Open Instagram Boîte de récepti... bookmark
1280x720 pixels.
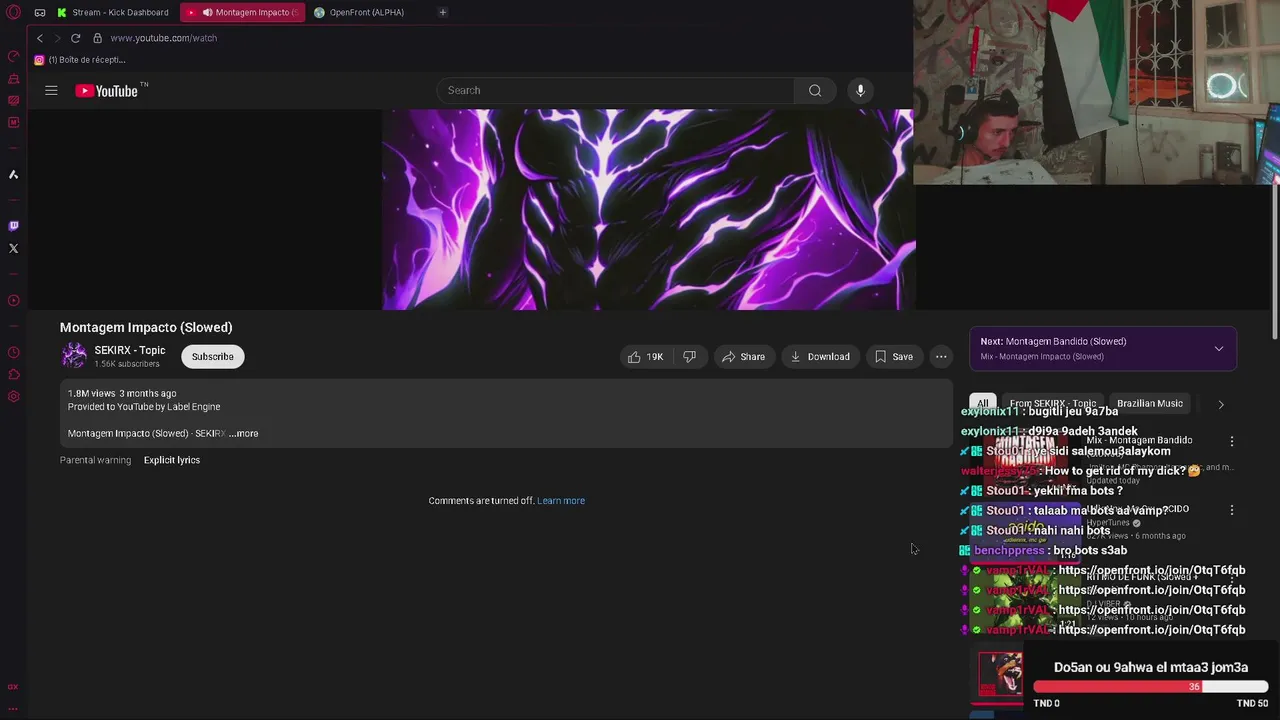(x=80, y=60)
